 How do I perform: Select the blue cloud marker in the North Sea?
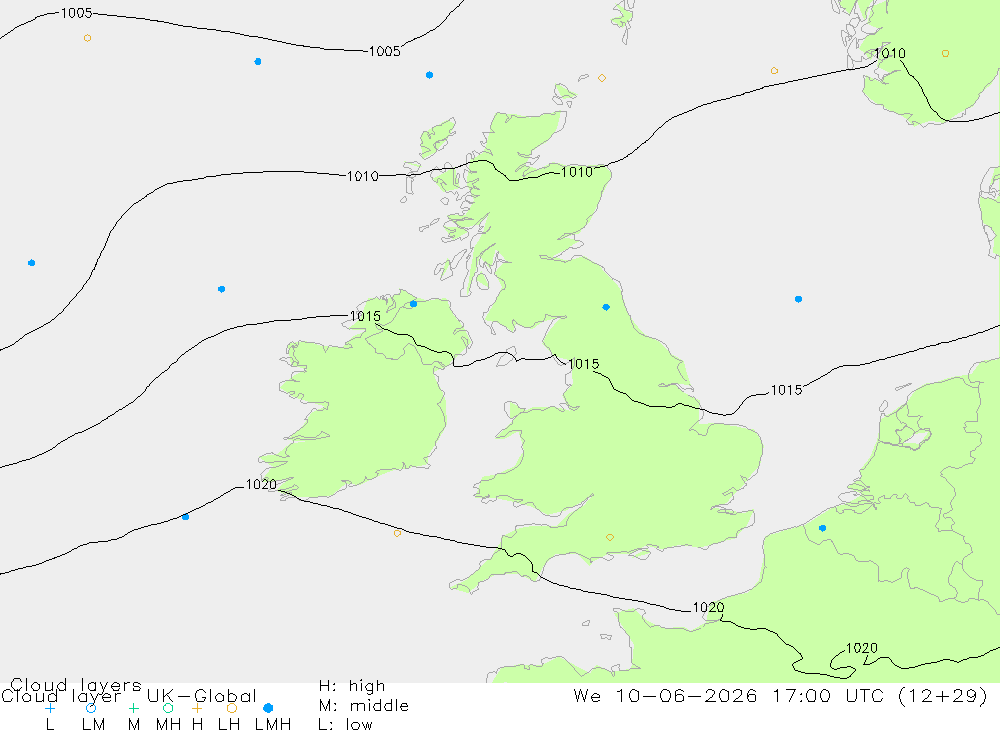click(798, 299)
